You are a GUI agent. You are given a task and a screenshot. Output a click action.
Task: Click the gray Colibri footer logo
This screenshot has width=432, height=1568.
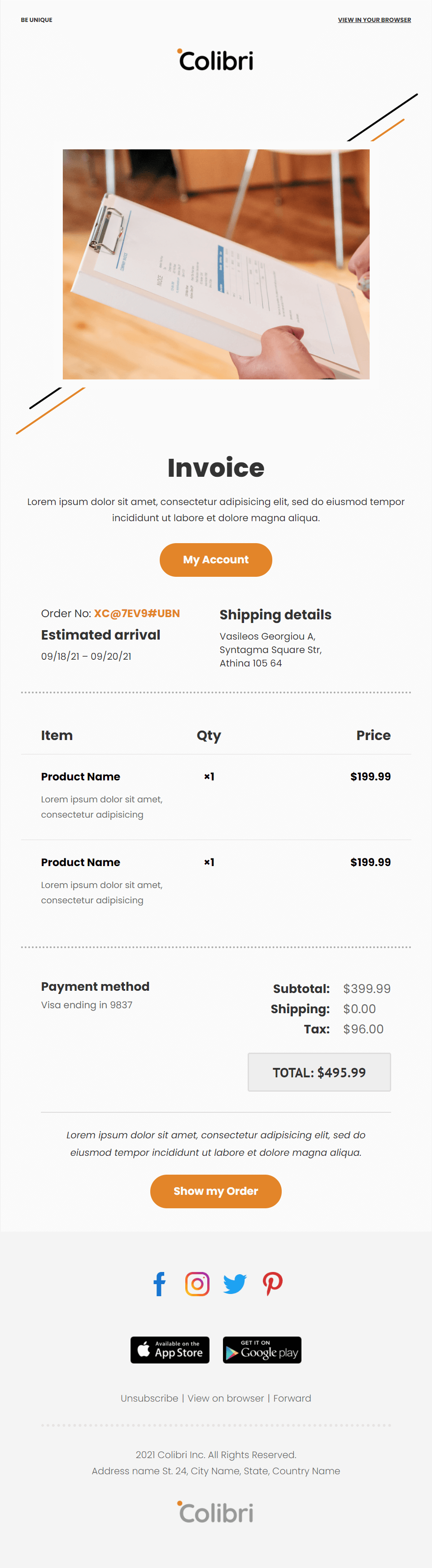point(215,1511)
